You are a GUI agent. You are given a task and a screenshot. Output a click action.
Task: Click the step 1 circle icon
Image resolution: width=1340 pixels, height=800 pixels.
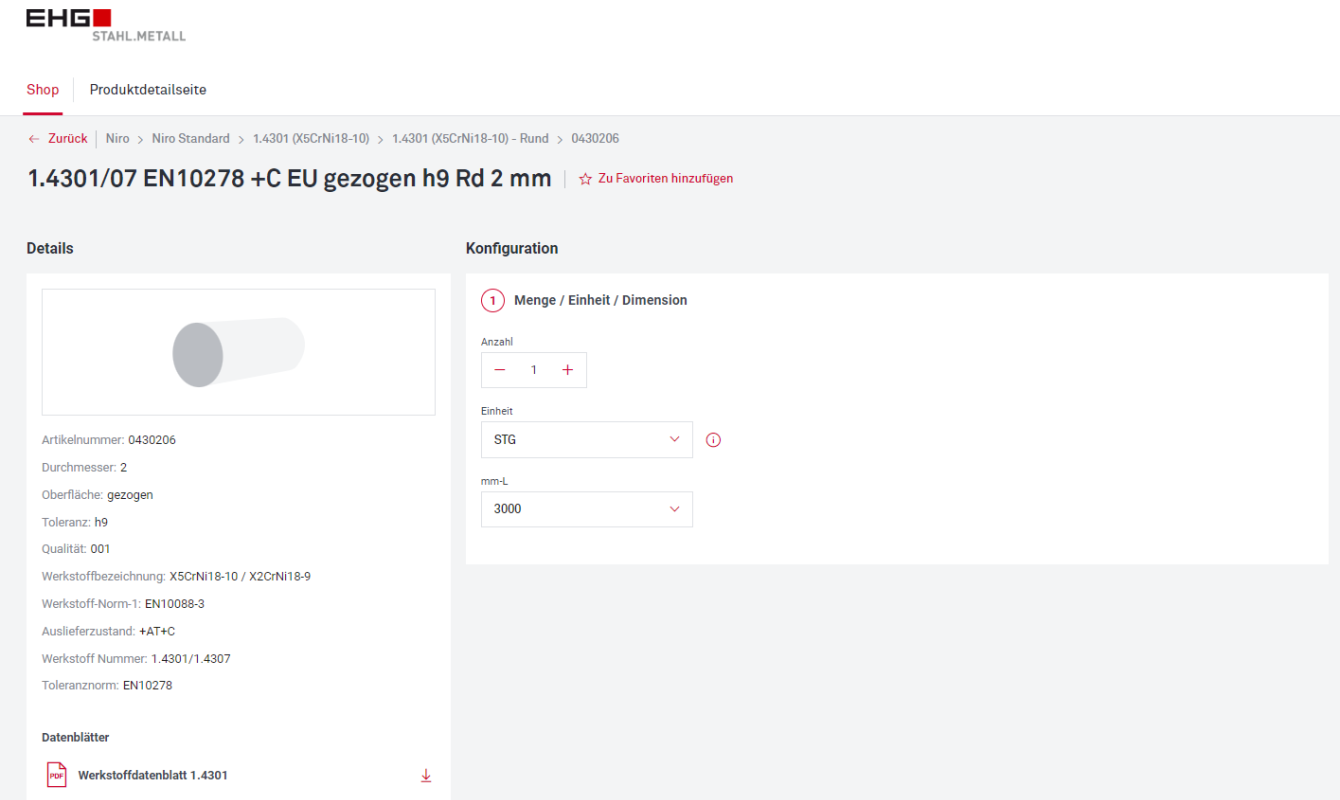(x=492, y=300)
